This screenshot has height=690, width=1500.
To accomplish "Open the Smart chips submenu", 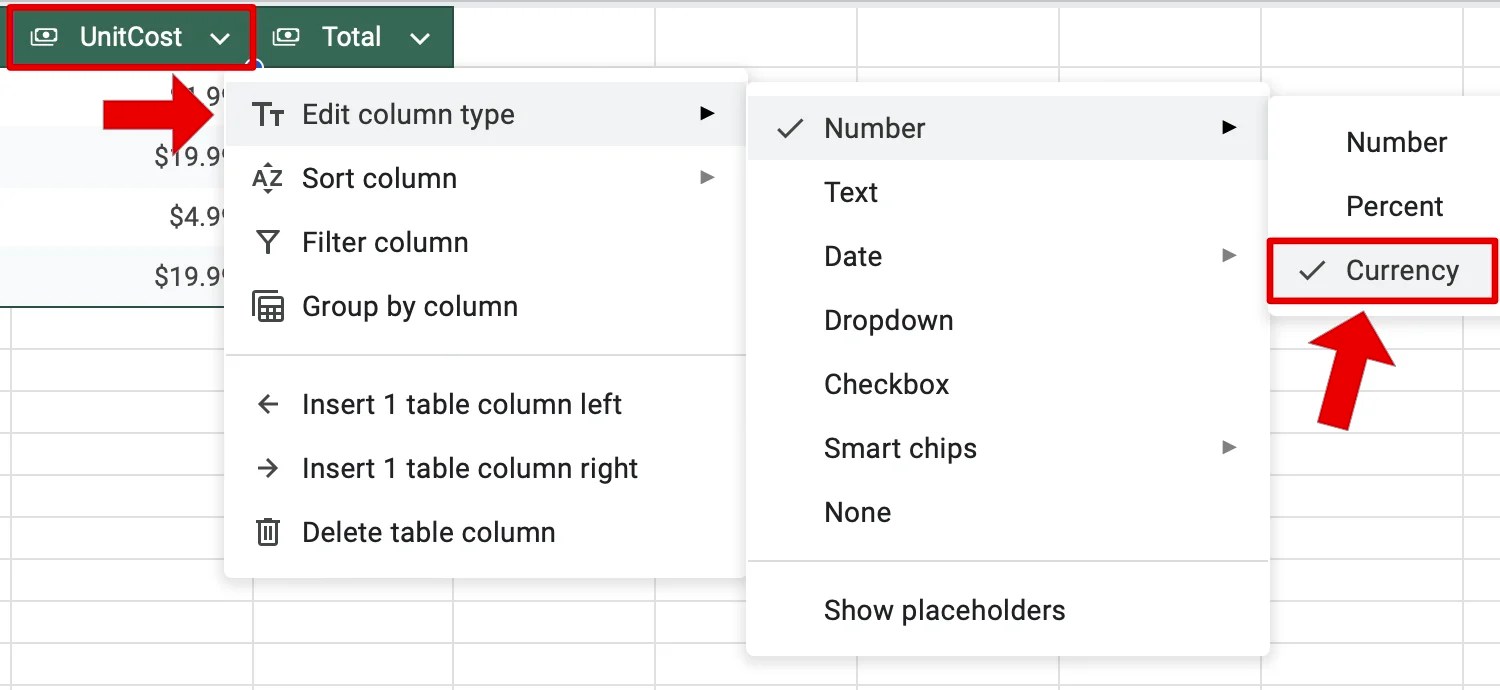I will [900, 448].
